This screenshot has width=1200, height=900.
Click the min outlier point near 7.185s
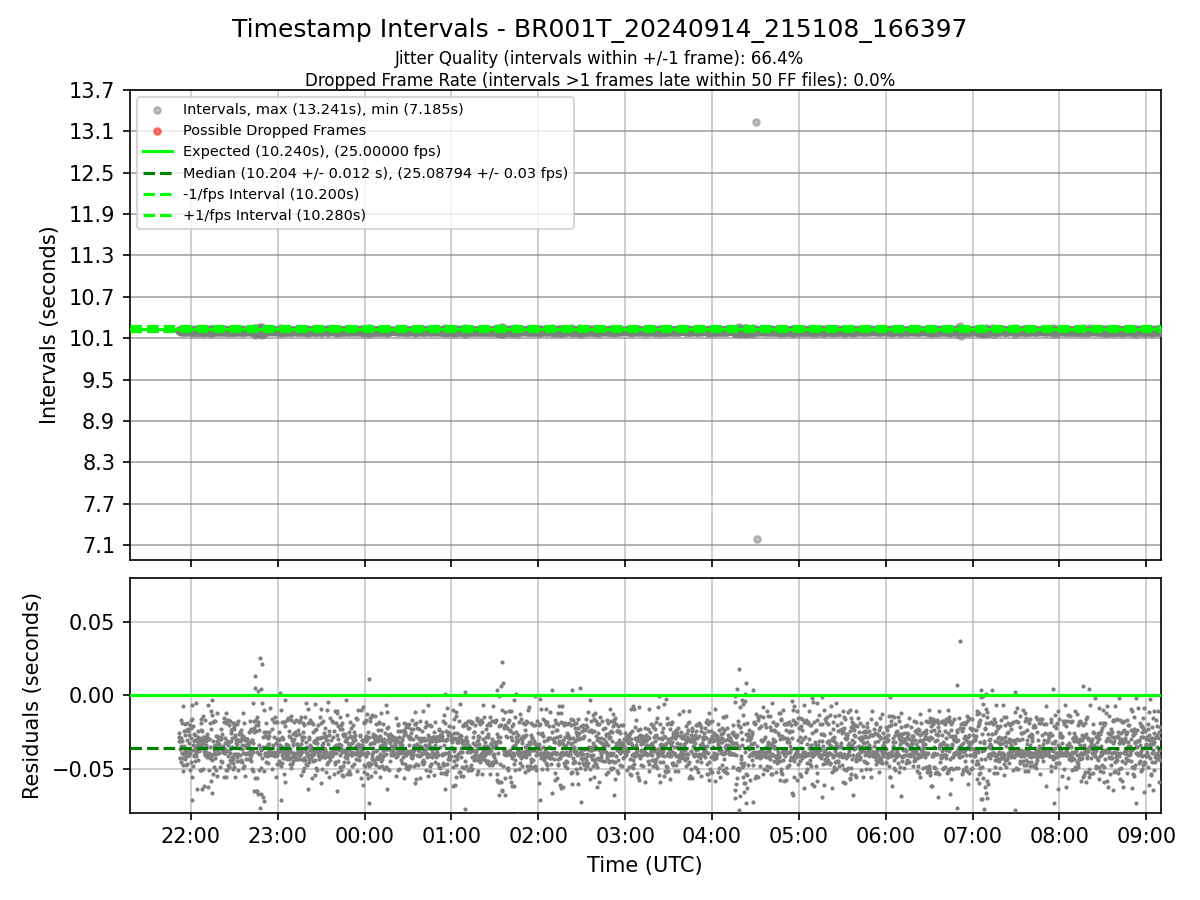[x=757, y=539]
